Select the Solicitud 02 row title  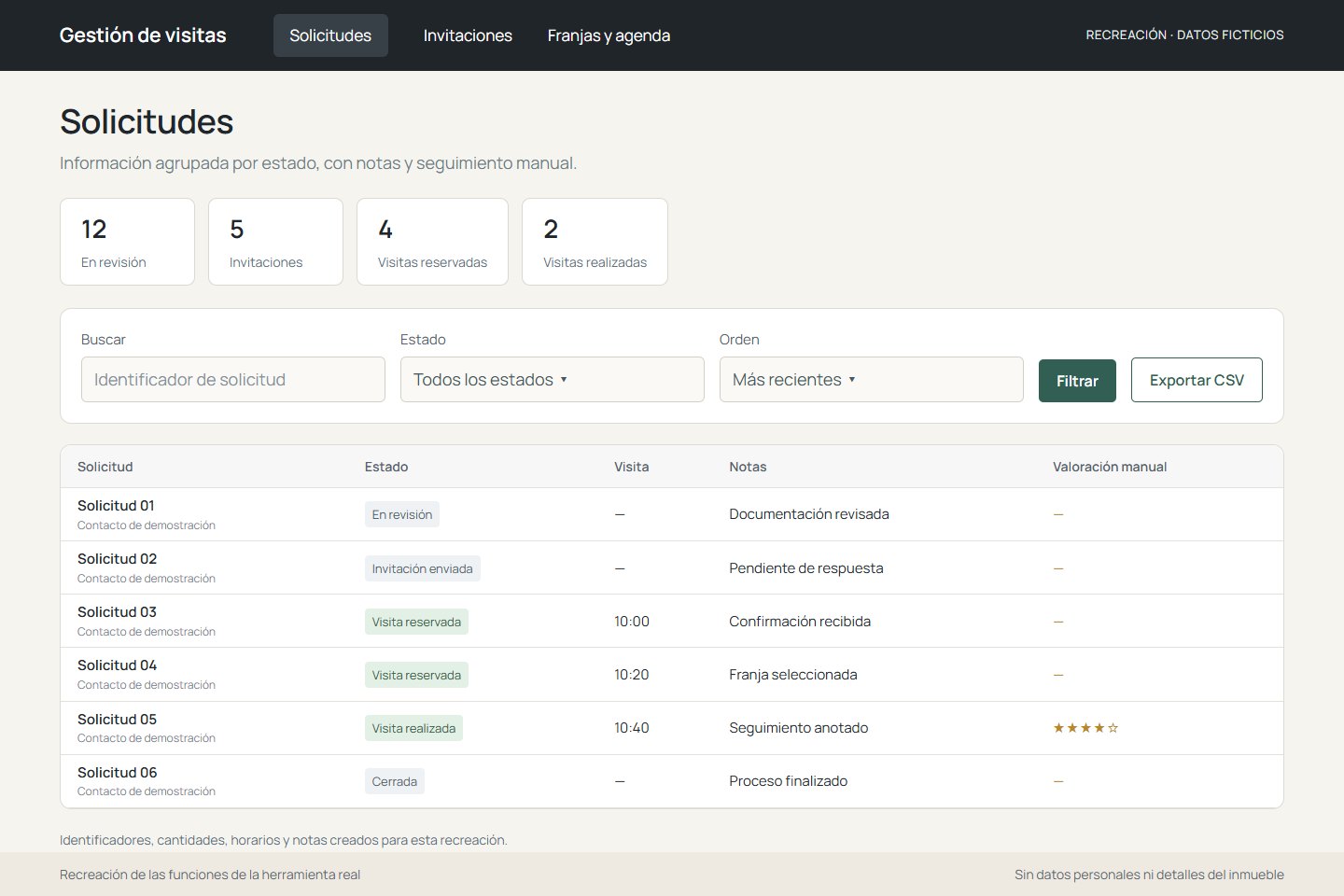coord(117,559)
